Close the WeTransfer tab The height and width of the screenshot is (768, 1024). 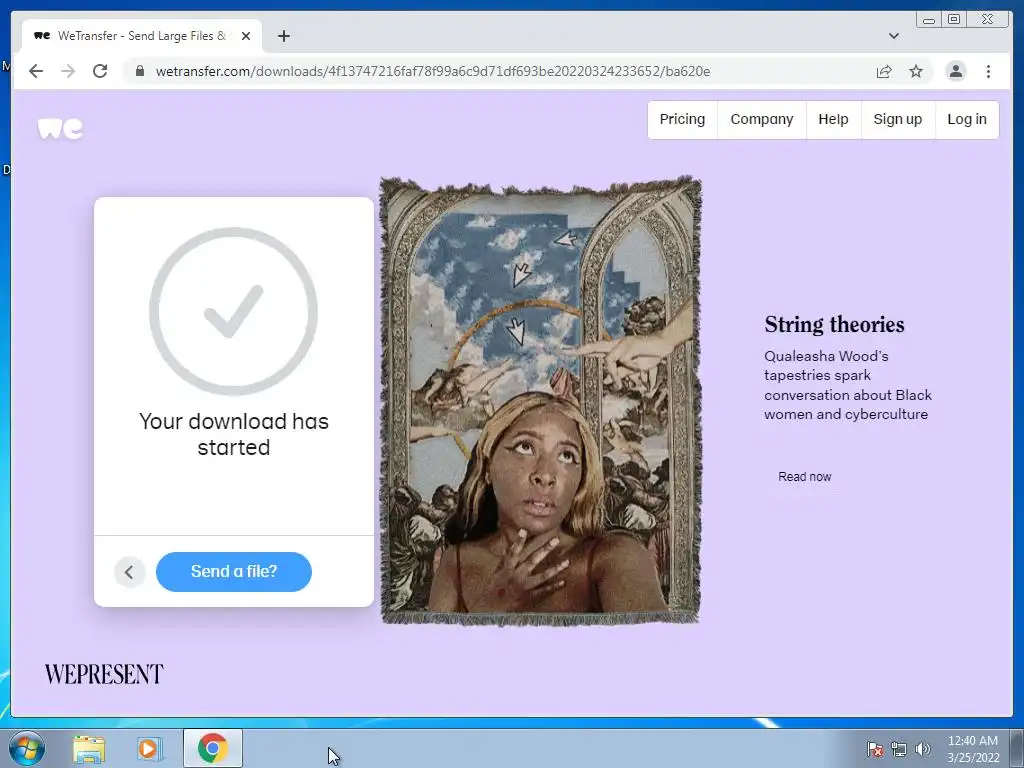(x=246, y=36)
